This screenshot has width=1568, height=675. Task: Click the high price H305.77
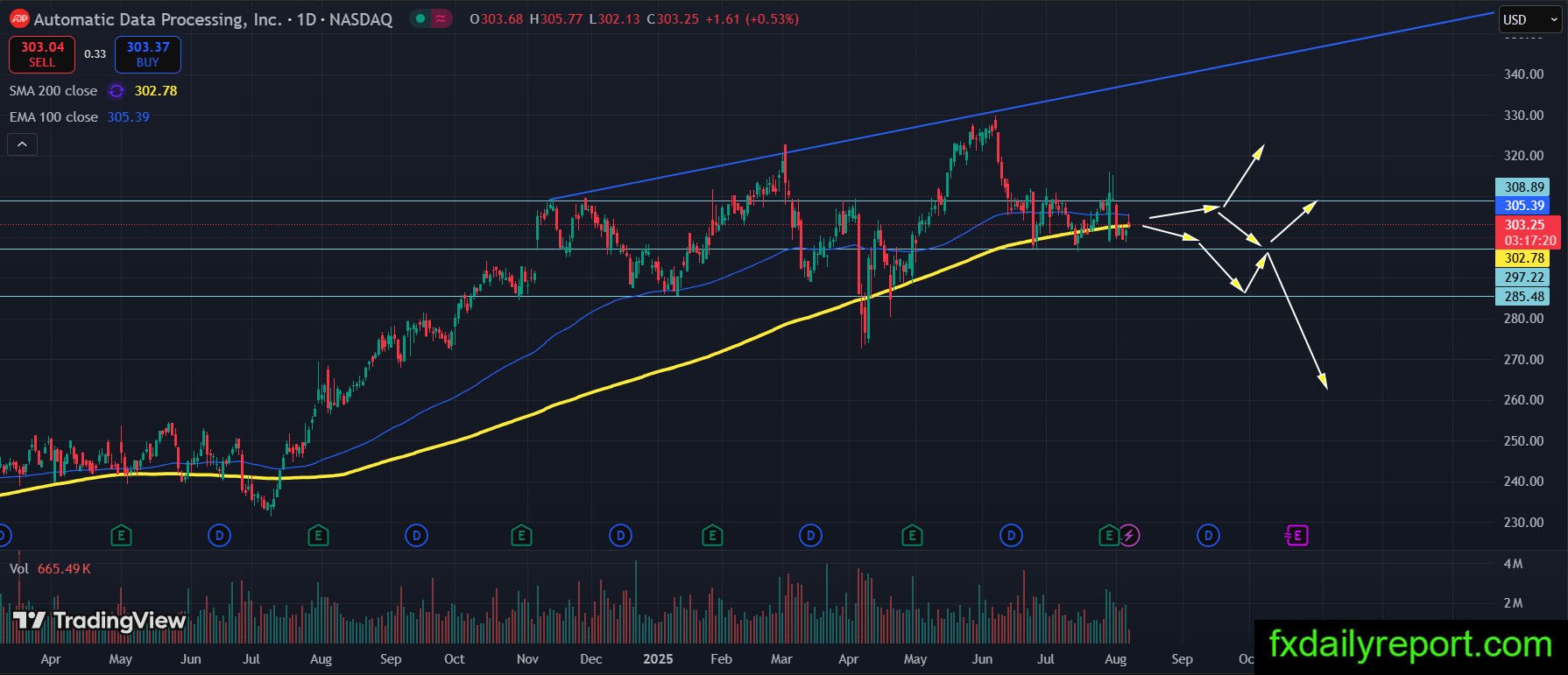tap(555, 18)
